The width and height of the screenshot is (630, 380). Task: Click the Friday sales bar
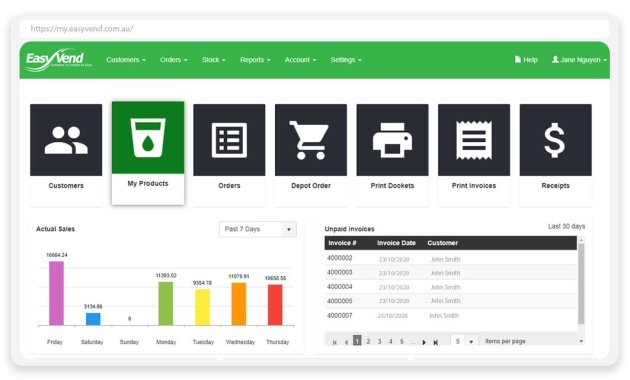point(56,293)
